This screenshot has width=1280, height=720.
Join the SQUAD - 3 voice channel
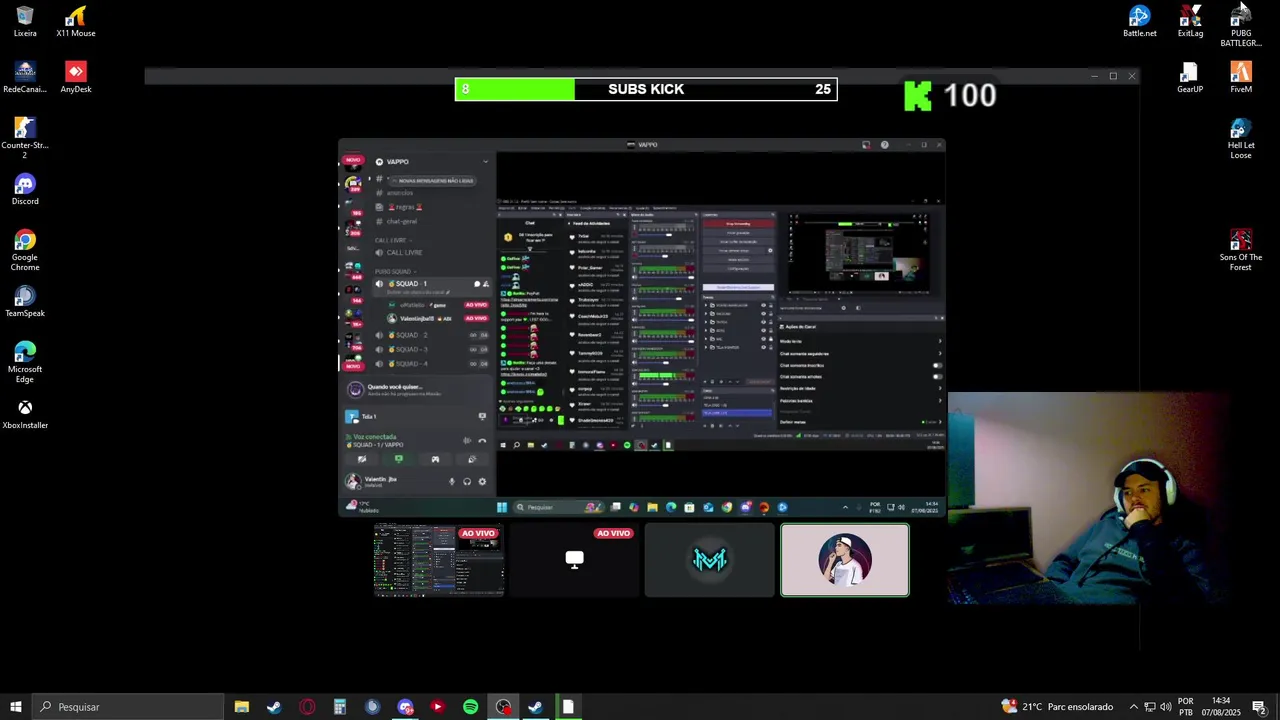432,349
